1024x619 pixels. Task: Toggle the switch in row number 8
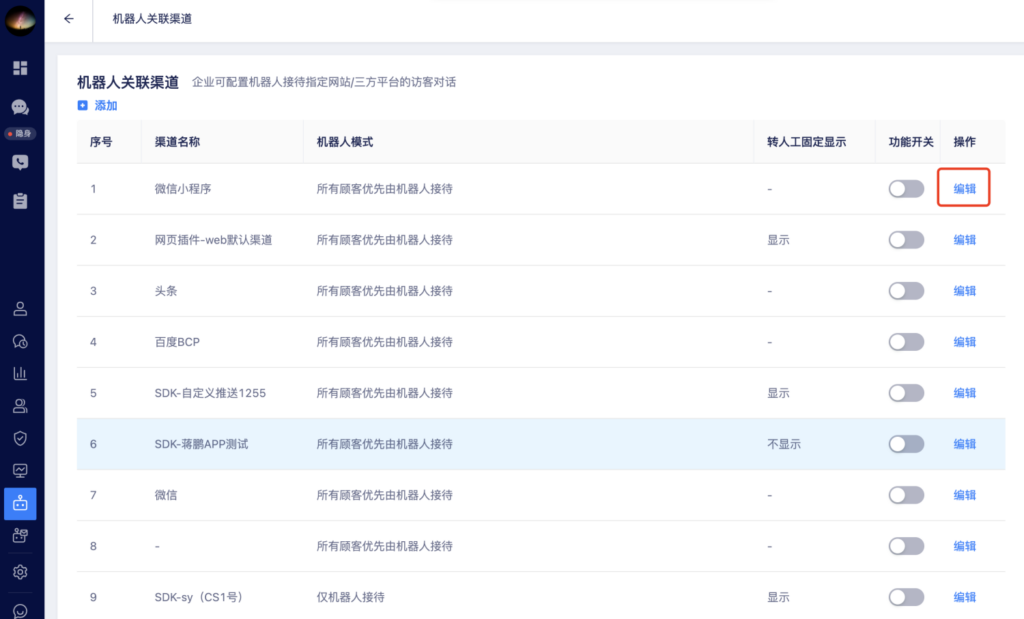coord(906,546)
